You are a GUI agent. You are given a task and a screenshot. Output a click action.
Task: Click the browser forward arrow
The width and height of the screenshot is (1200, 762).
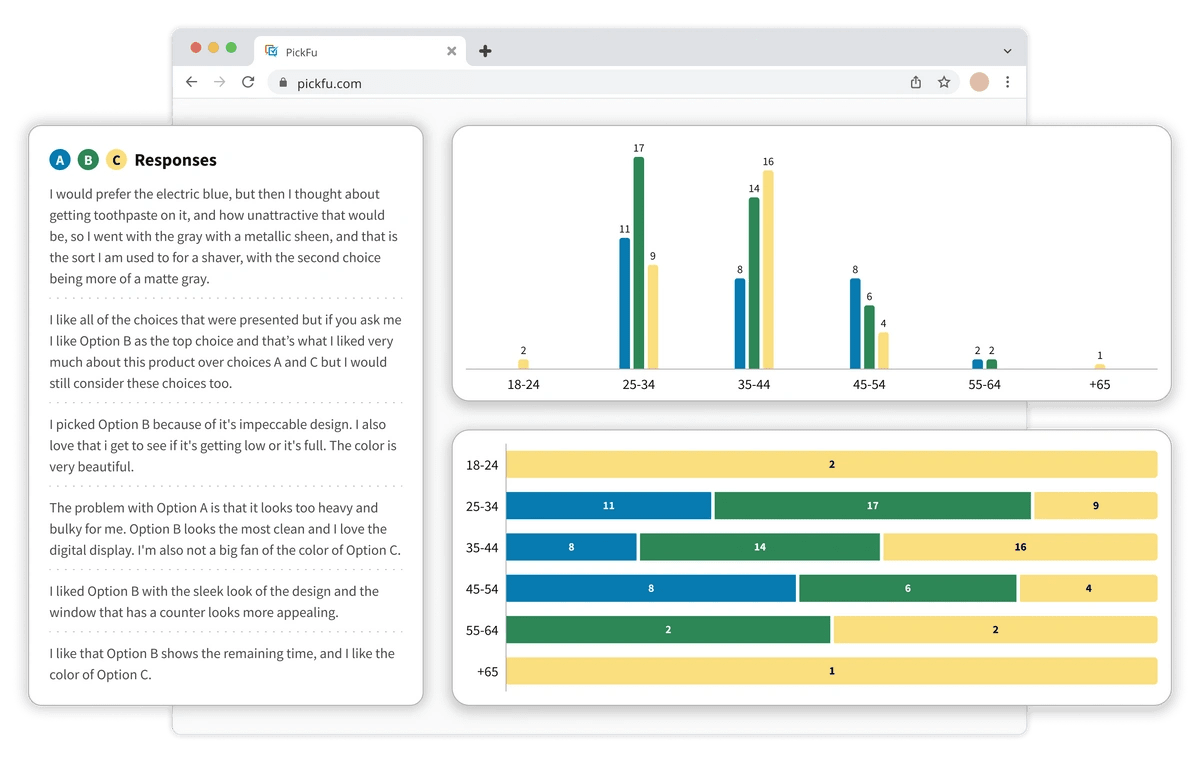point(220,82)
